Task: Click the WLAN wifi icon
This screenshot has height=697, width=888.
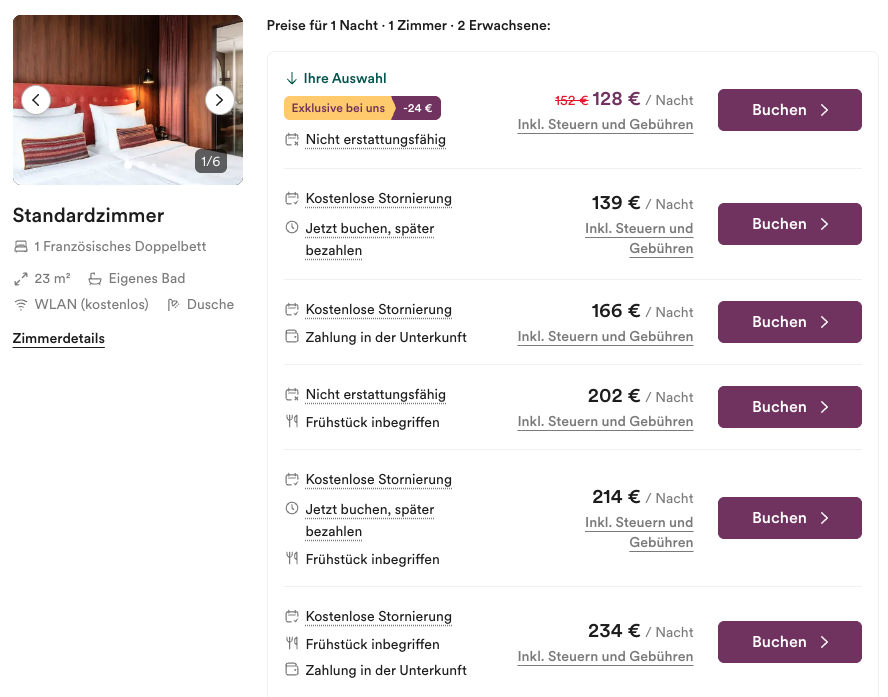Action: (21, 305)
